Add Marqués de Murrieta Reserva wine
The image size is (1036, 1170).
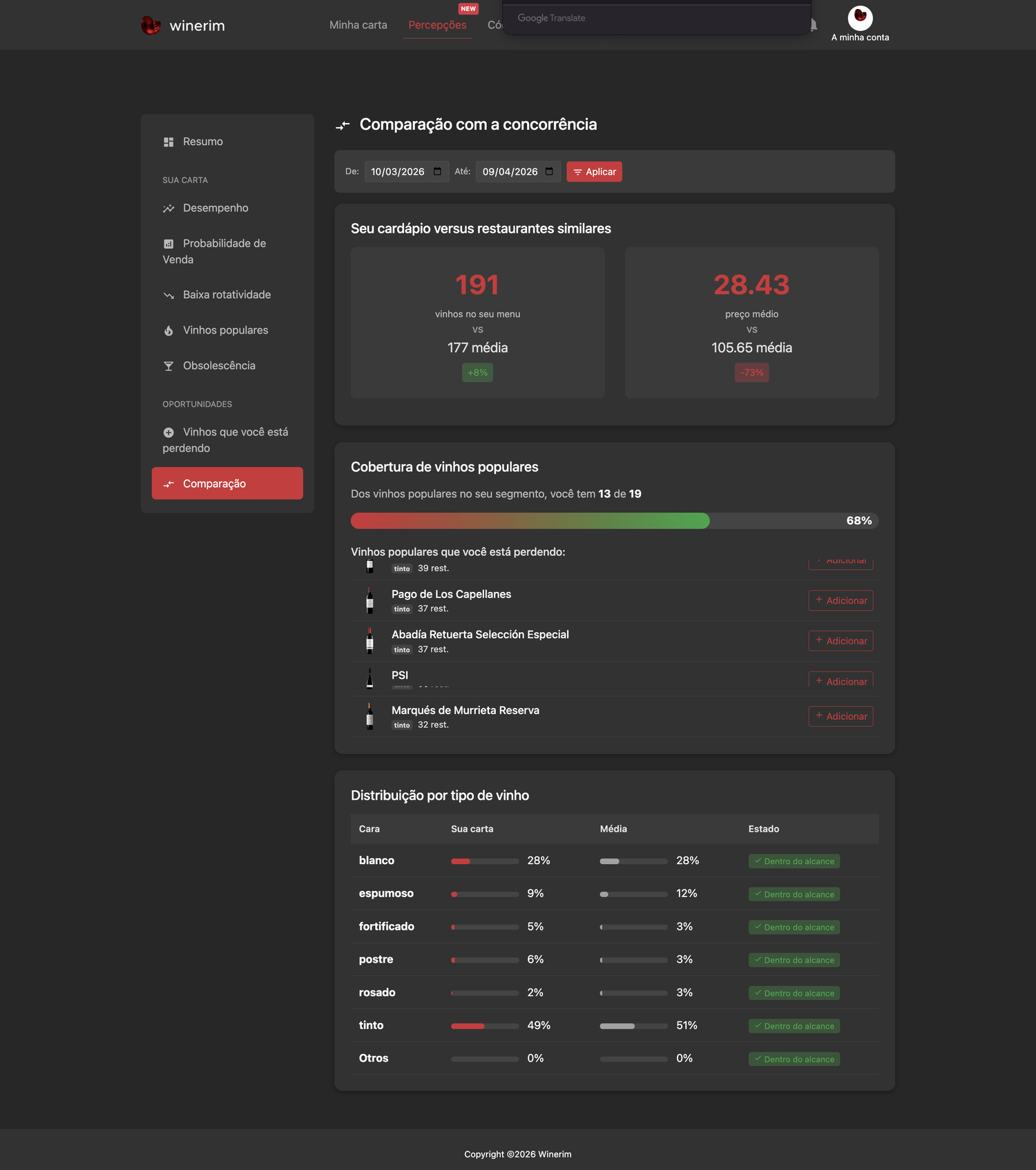click(x=841, y=716)
